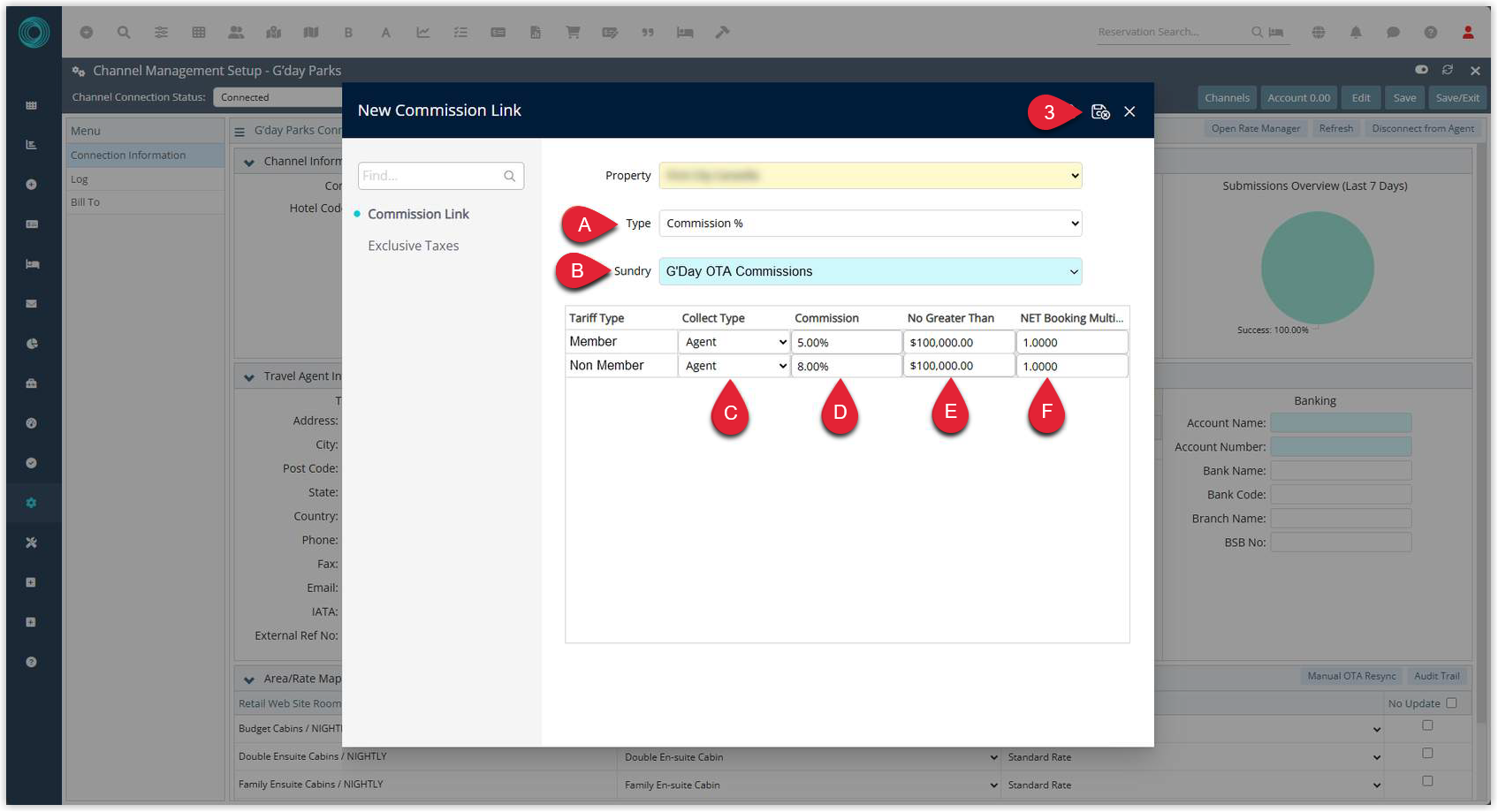This screenshot has width=1498, height=812.
Task: Open the line chart icon in top toolbar
Action: pos(423,32)
